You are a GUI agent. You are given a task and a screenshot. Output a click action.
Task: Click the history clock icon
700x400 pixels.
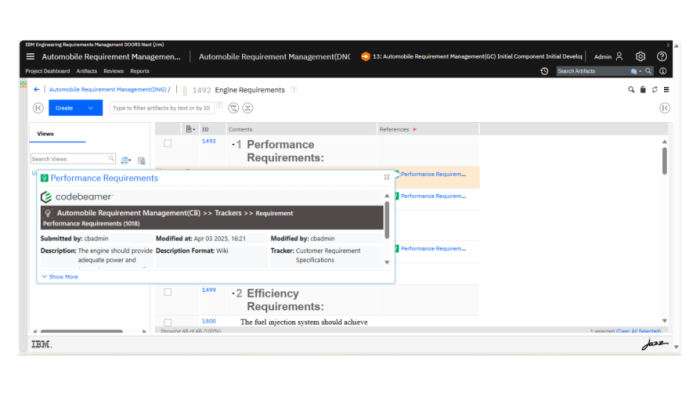click(544, 71)
